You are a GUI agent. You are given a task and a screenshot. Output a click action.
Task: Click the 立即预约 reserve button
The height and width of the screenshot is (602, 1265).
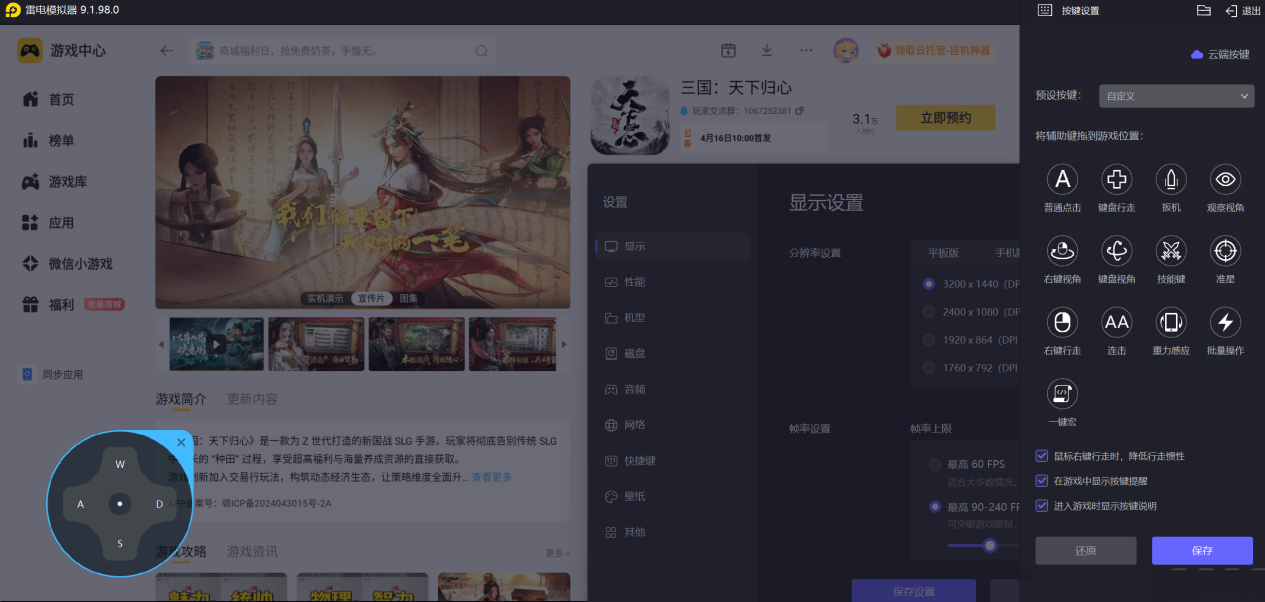click(946, 118)
